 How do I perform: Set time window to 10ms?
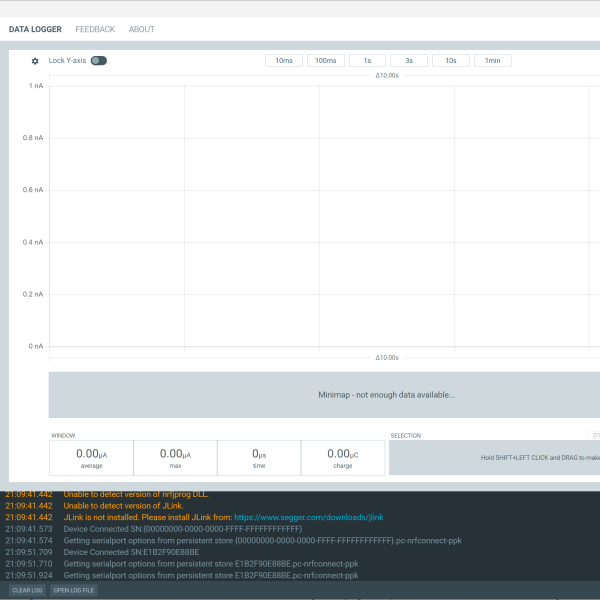284,61
